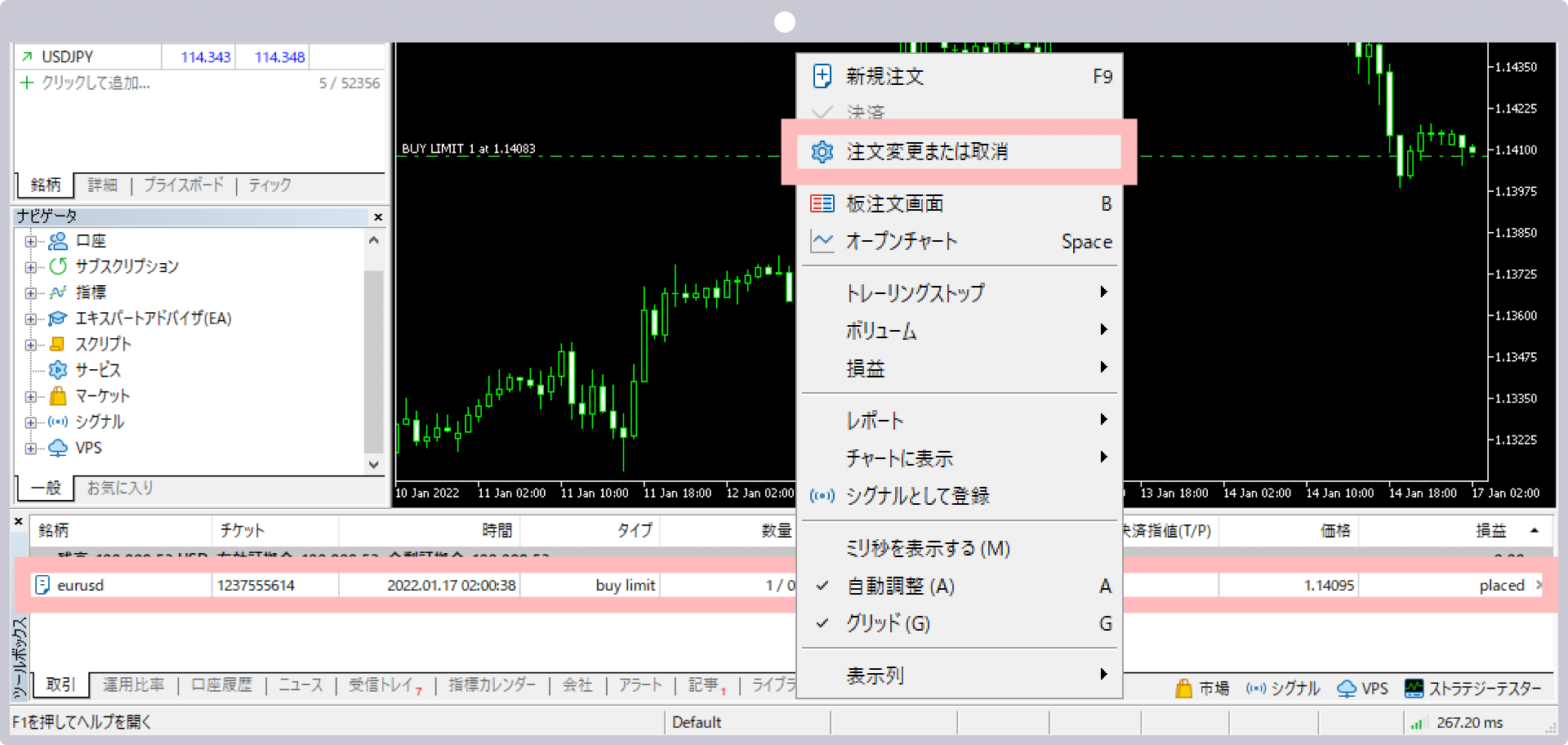Click the Navigator scrollbar up arrow
Viewport: 1568px width, 745px height.
coord(373,240)
